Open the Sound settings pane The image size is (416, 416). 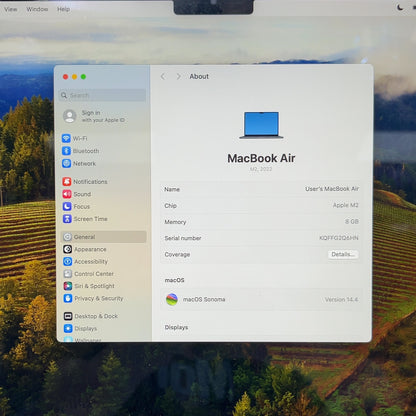(x=77, y=194)
